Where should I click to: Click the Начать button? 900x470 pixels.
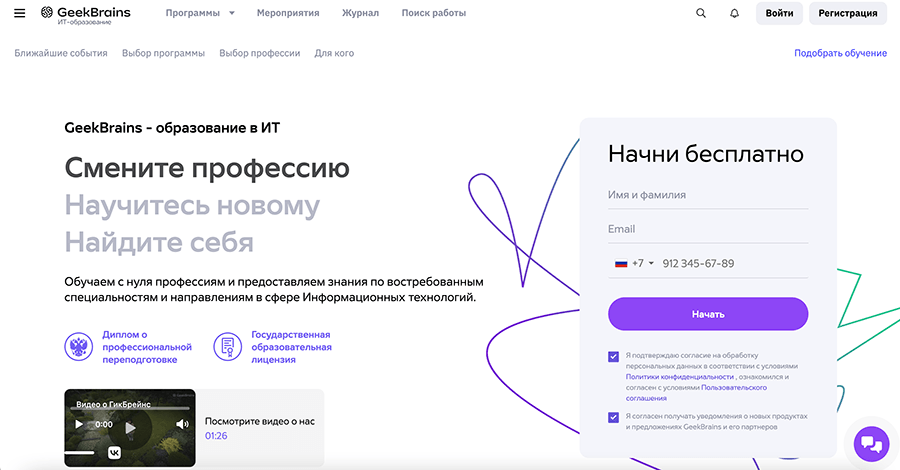(x=708, y=314)
